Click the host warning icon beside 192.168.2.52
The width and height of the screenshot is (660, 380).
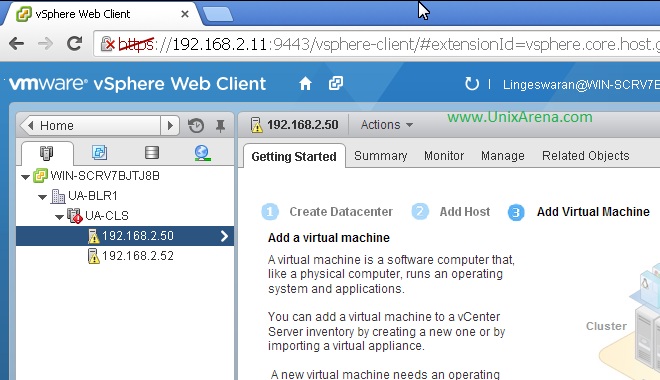[x=93, y=256]
